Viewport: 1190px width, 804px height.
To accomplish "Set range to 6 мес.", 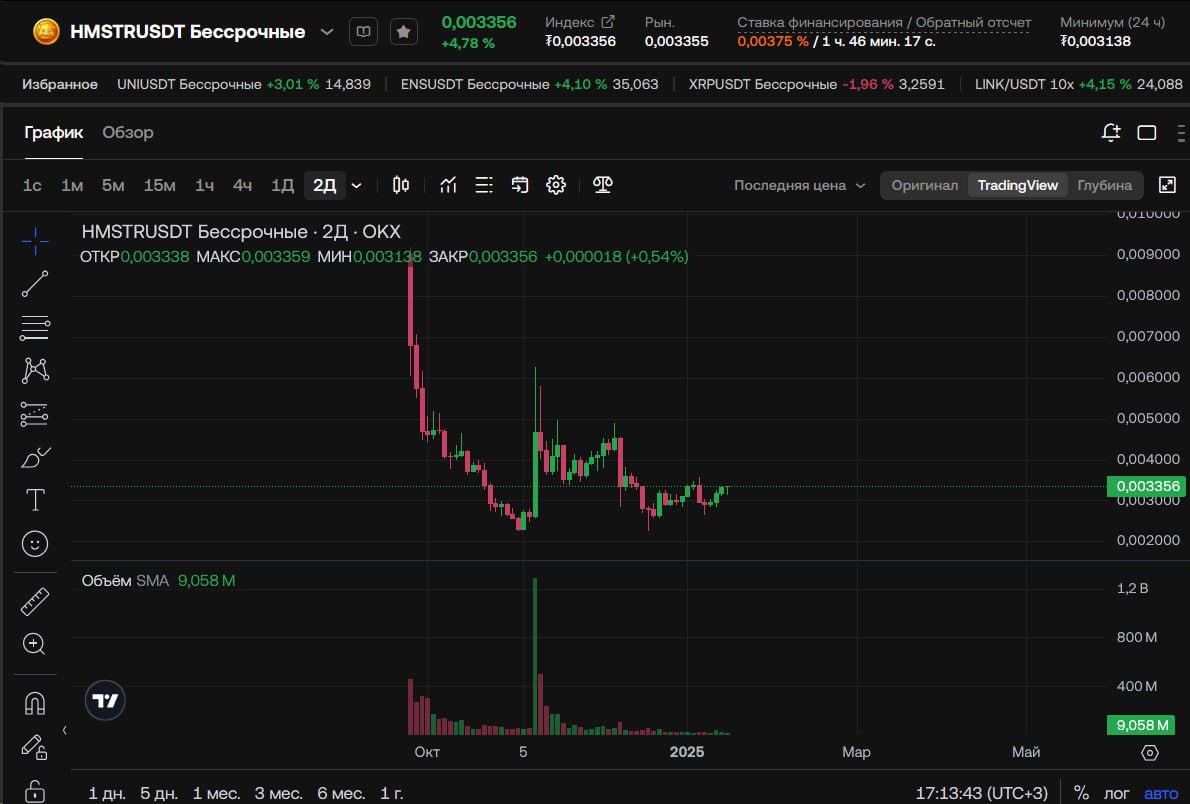I will click(x=341, y=793).
